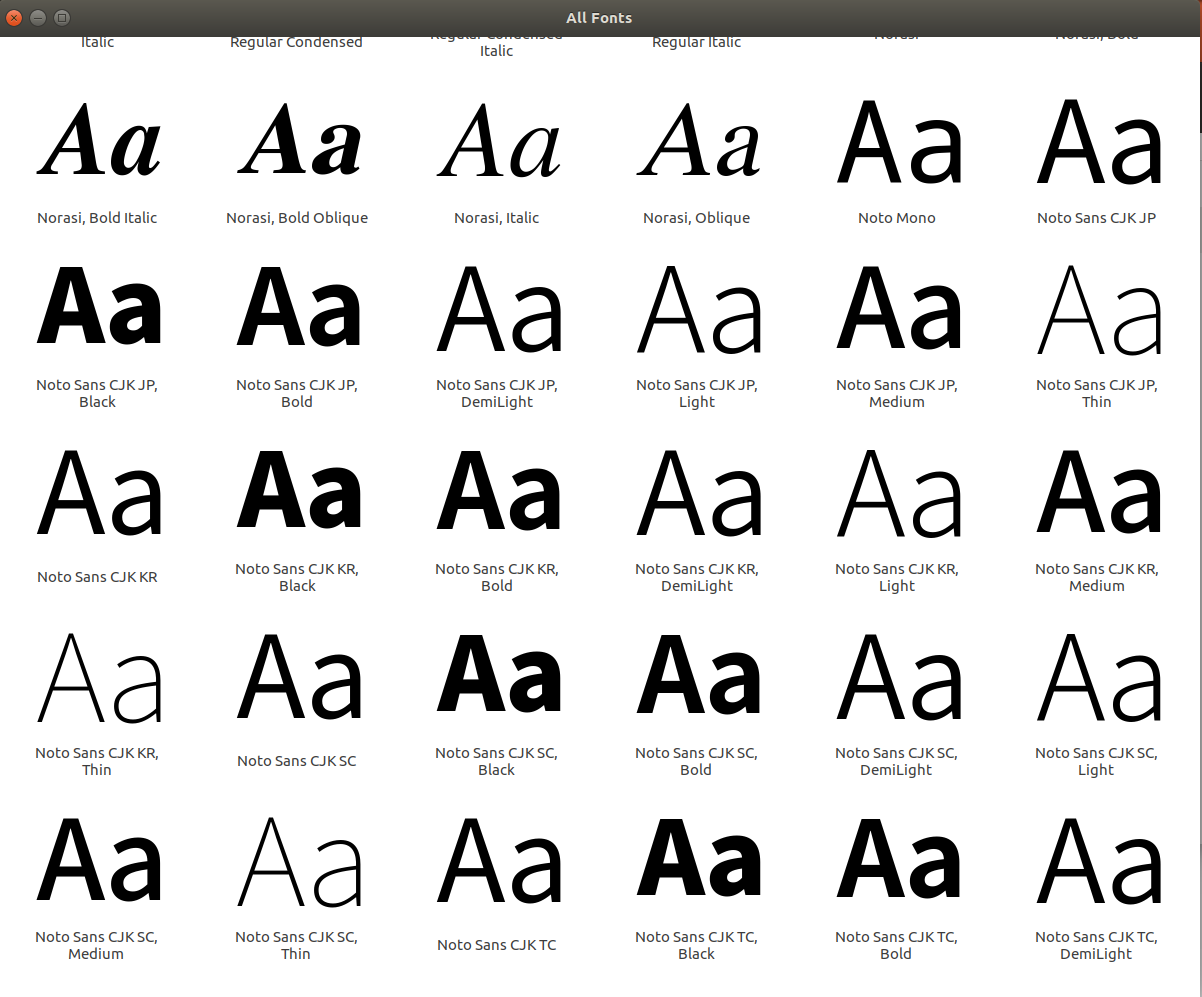
Task: Click Noto Sans CJK KR, Bold thumbnail
Action: tap(497, 493)
